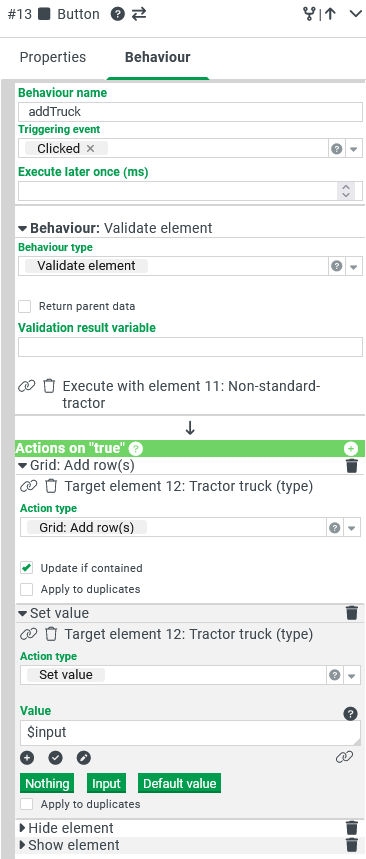Click link icon next to Execute with element 11
This screenshot has width=366, height=859.
[x=26, y=386]
